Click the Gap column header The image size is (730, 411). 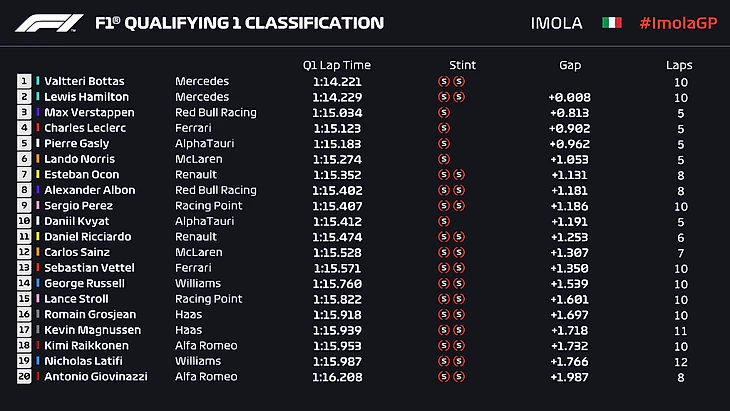pos(570,65)
